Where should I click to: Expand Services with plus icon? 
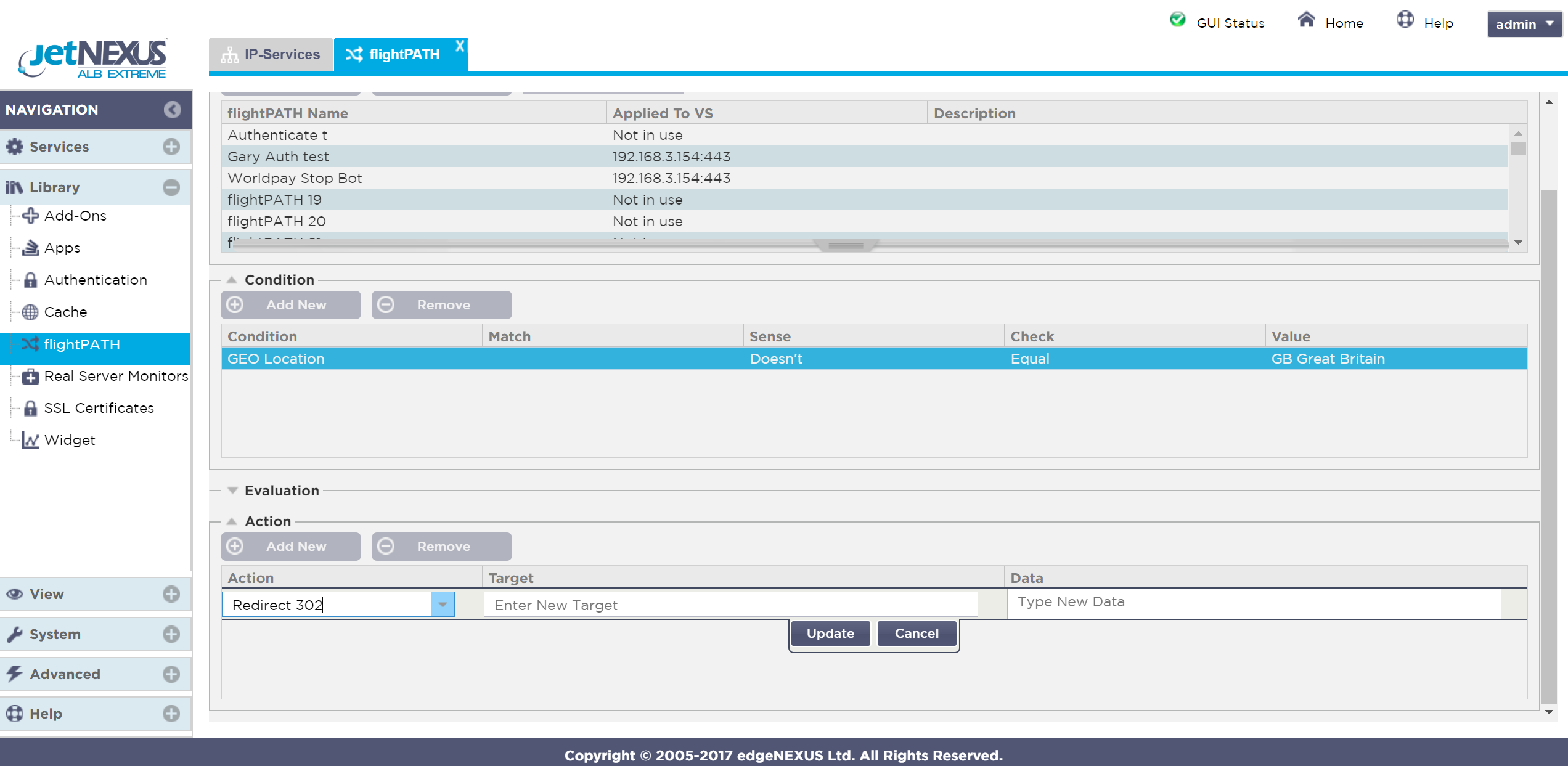coord(171,147)
